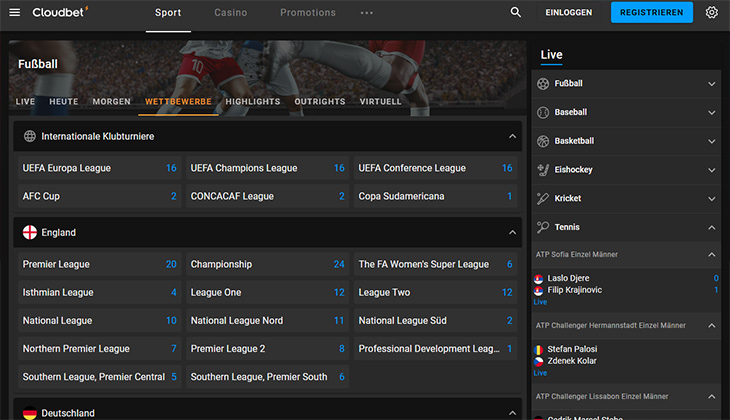Image resolution: width=730 pixels, height=420 pixels.
Task: Open League Two competition
Action: coord(435,292)
